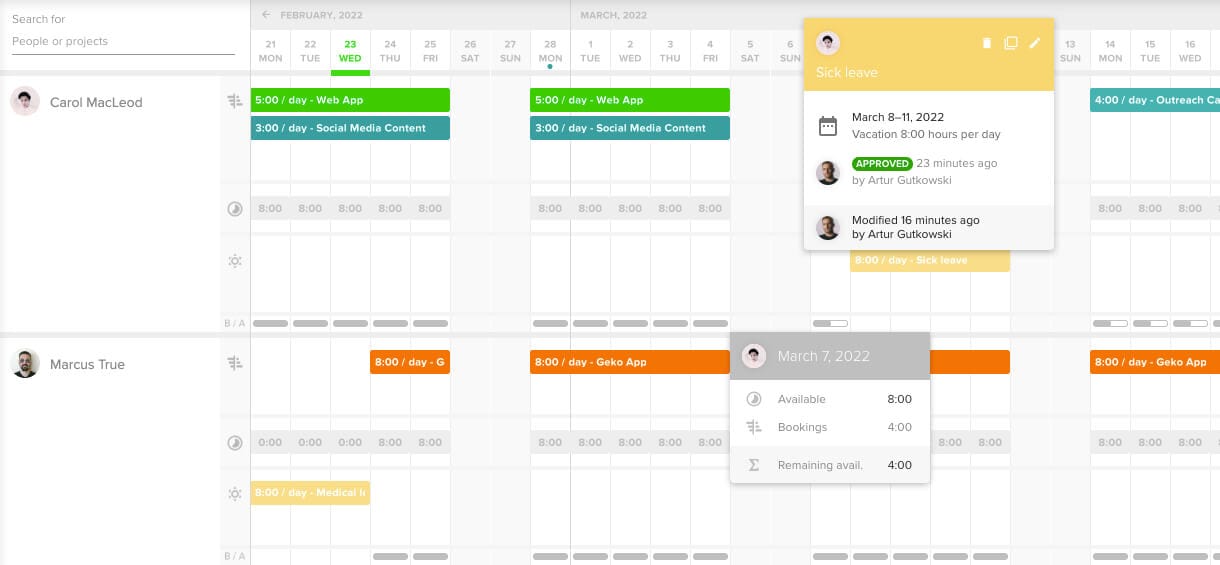Select the Social Media Content booking starting February 21

point(350,128)
